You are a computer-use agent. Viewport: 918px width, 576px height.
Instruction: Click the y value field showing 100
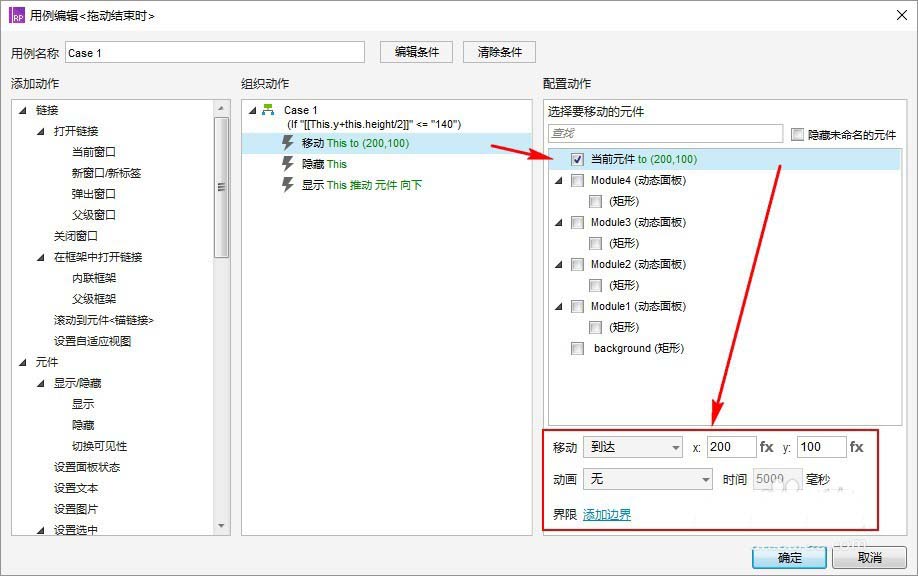point(821,447)
